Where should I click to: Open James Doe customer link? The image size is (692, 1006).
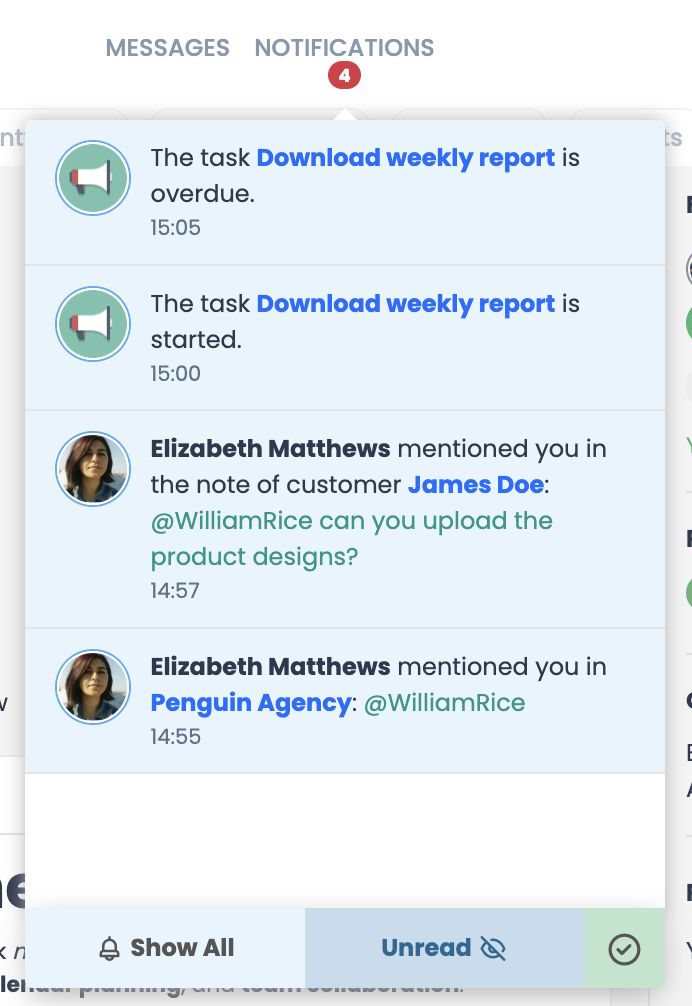475,485
